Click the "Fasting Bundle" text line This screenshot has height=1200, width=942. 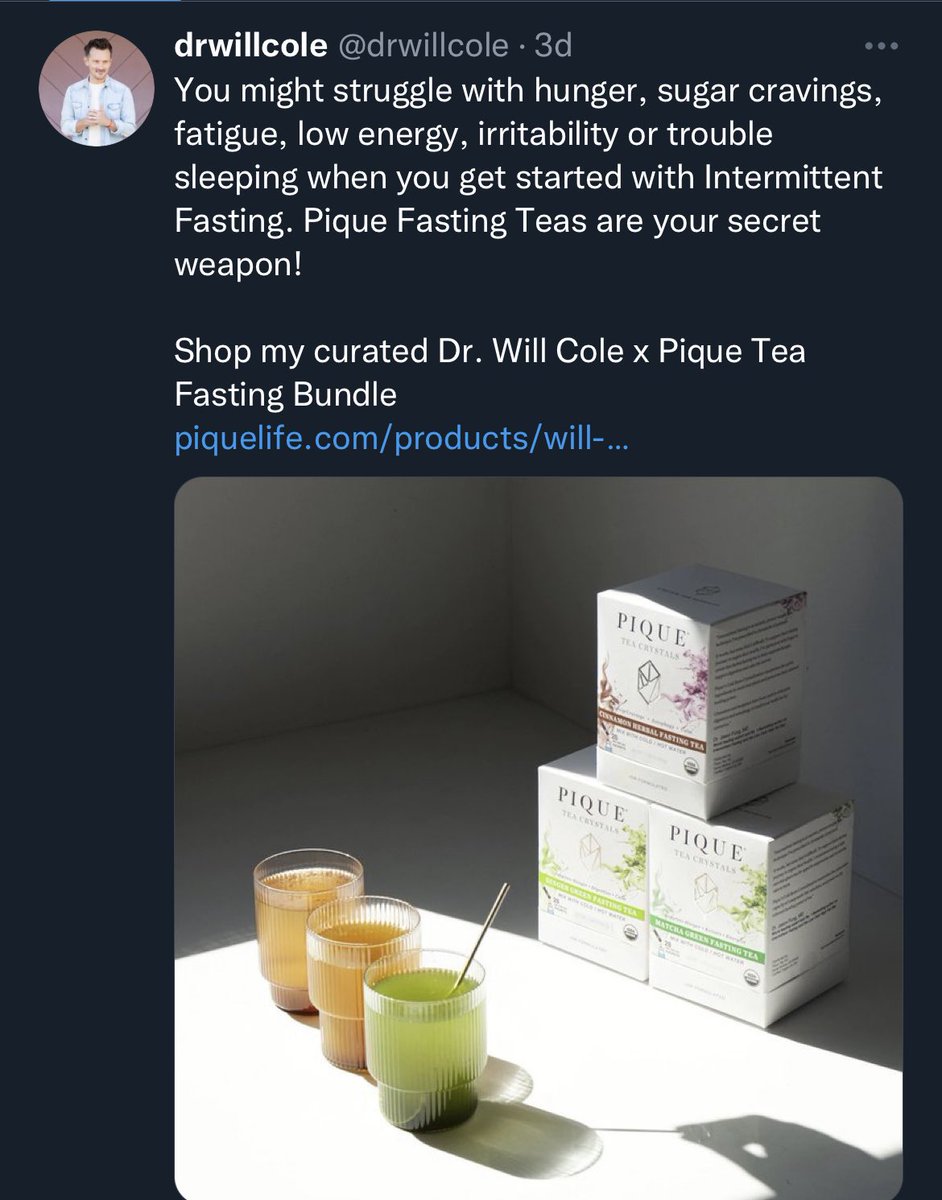tap(286, 395)
